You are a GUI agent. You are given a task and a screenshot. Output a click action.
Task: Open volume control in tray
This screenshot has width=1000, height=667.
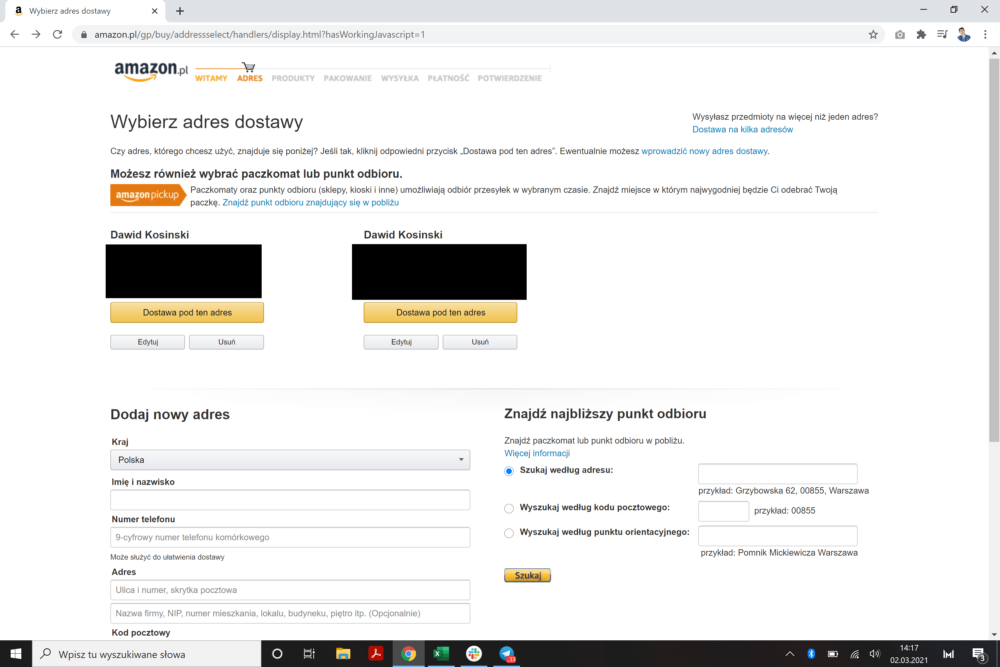click(x=875, y=654)
